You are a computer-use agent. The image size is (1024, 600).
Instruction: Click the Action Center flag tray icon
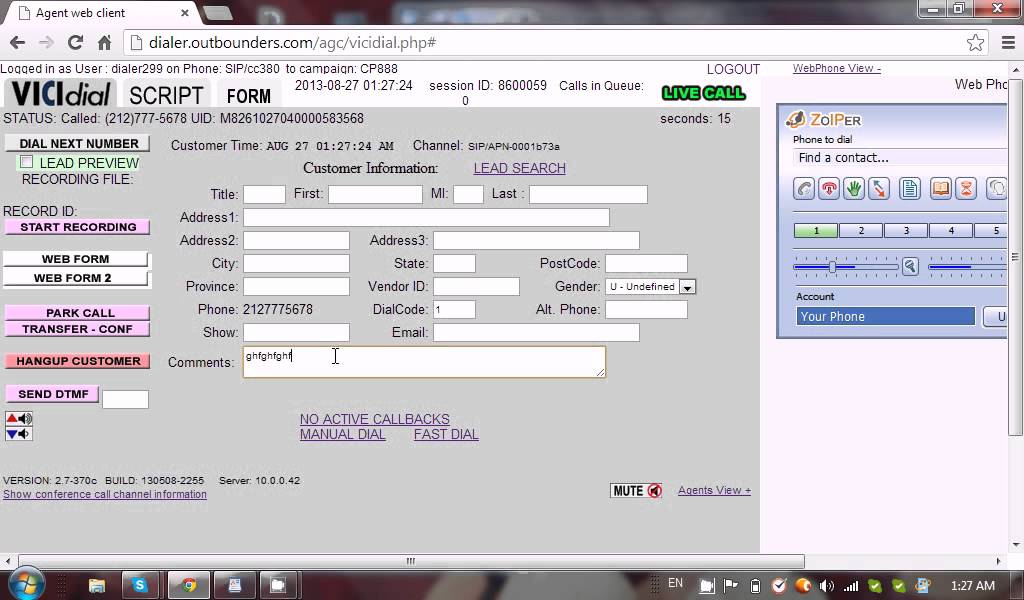pos(731,586)
